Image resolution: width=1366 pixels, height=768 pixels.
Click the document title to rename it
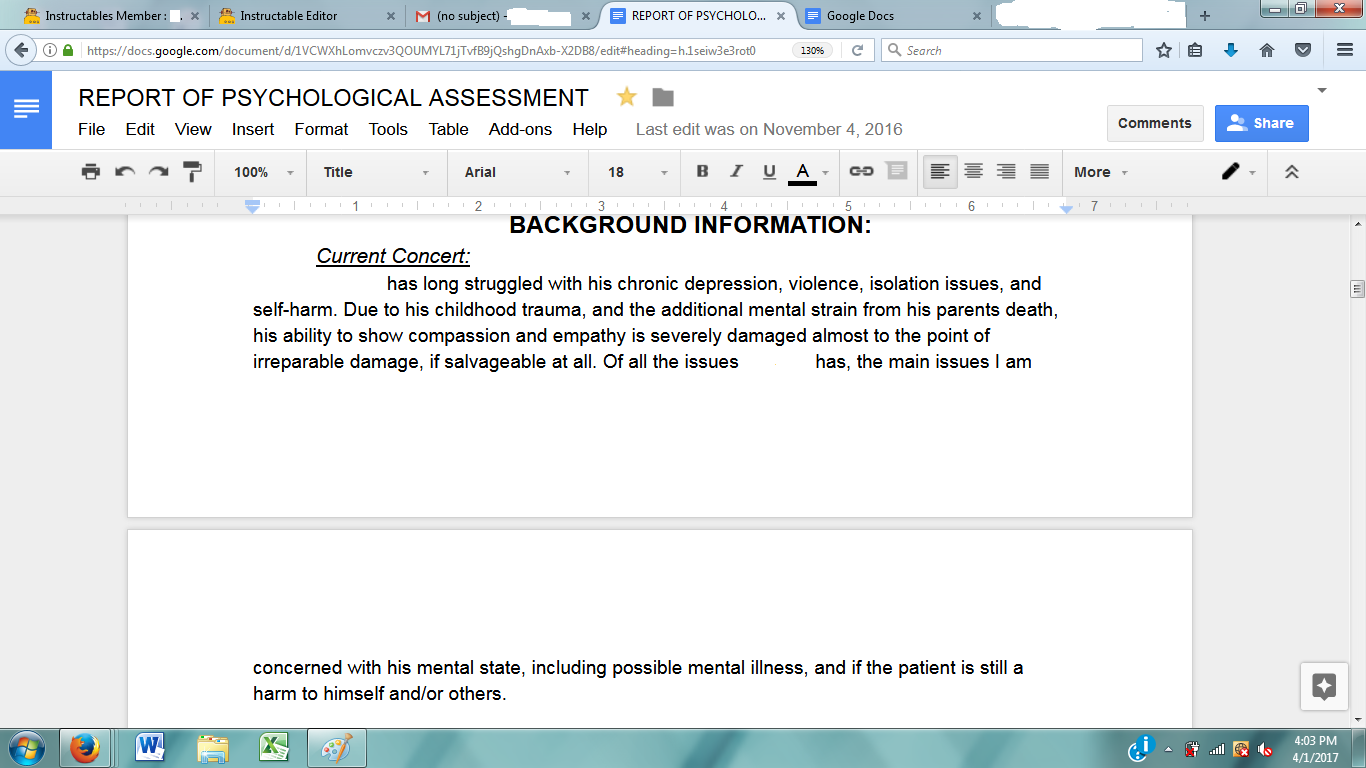pyautogui.click(x=333, y=98)
